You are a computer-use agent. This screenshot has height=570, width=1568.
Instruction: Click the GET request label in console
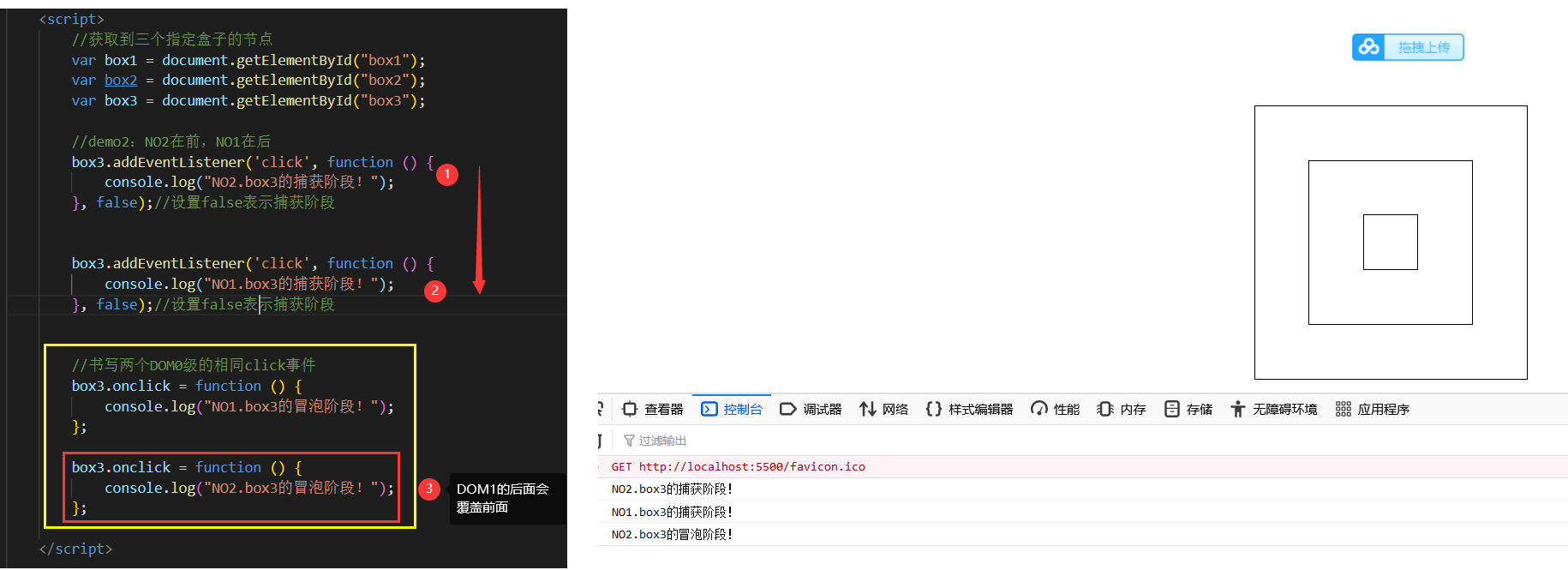pyautogui.click(x=621, y=466)
